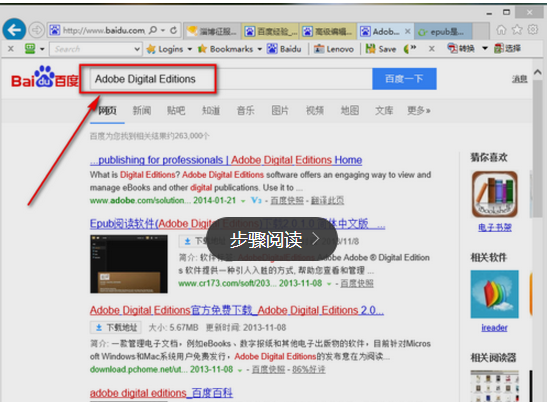548x402 pixels.
Task: Open the 更多 categories link
Action: [419, 110]
